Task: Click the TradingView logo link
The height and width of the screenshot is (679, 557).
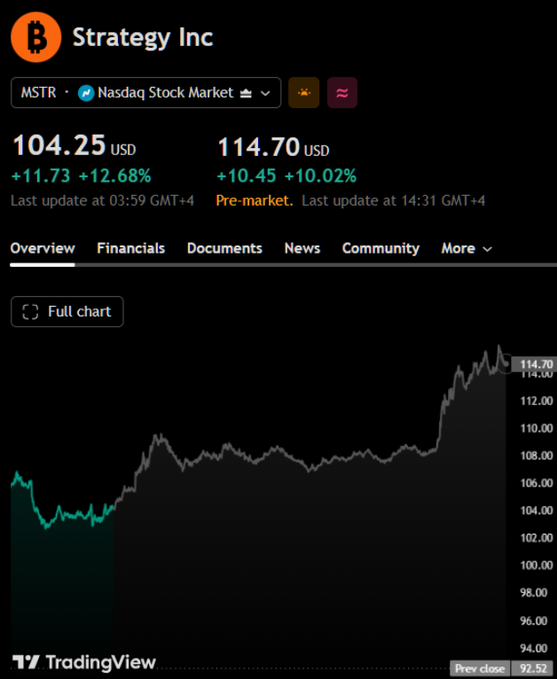Action: click(x=84, y=662)
